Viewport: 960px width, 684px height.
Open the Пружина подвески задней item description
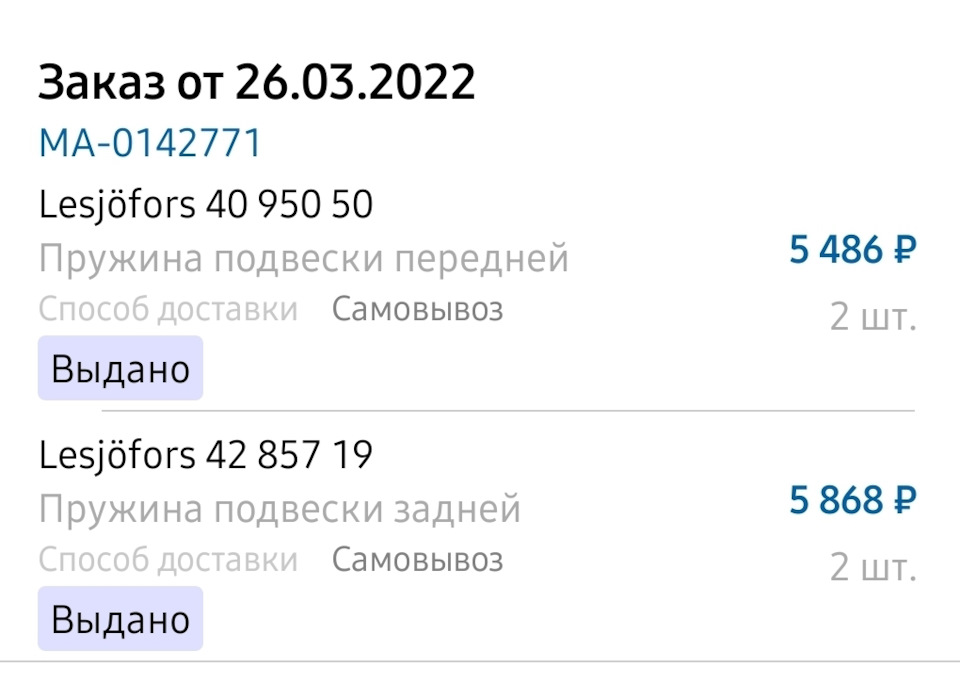pos(280,510)
